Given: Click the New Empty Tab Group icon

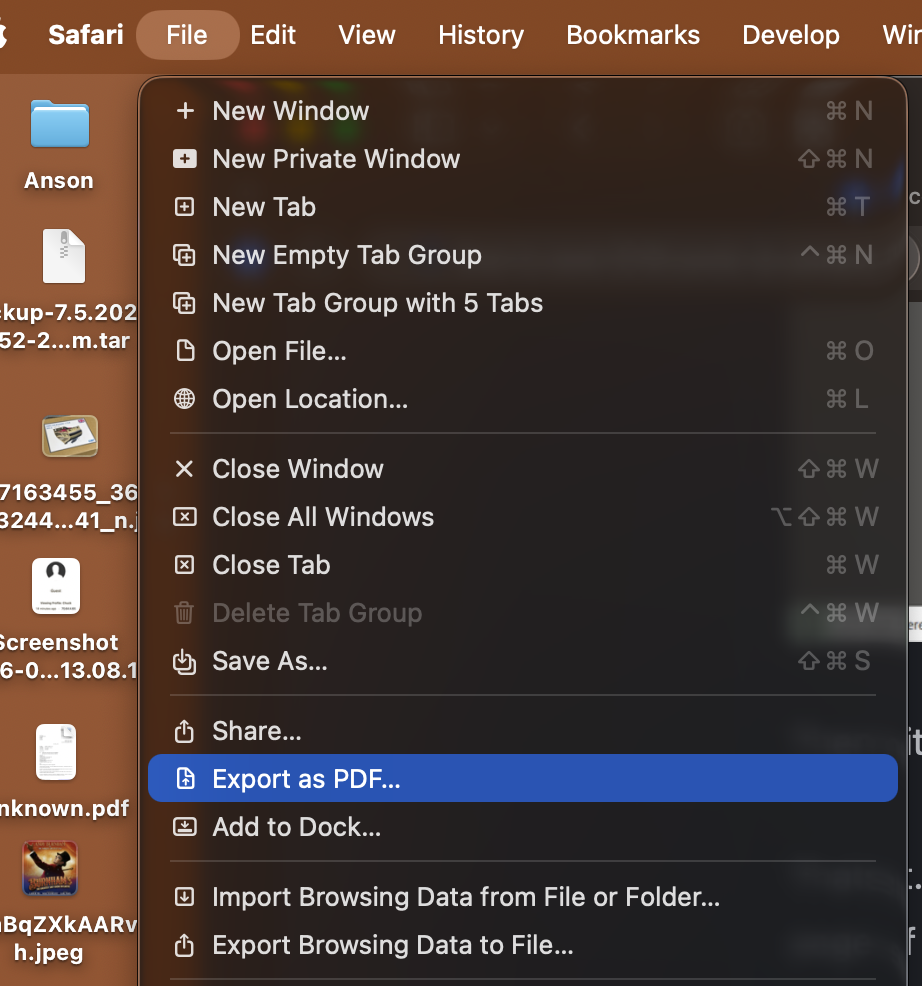Looking at the screenshot, I should pyautogui.click(x=184, y=255).
